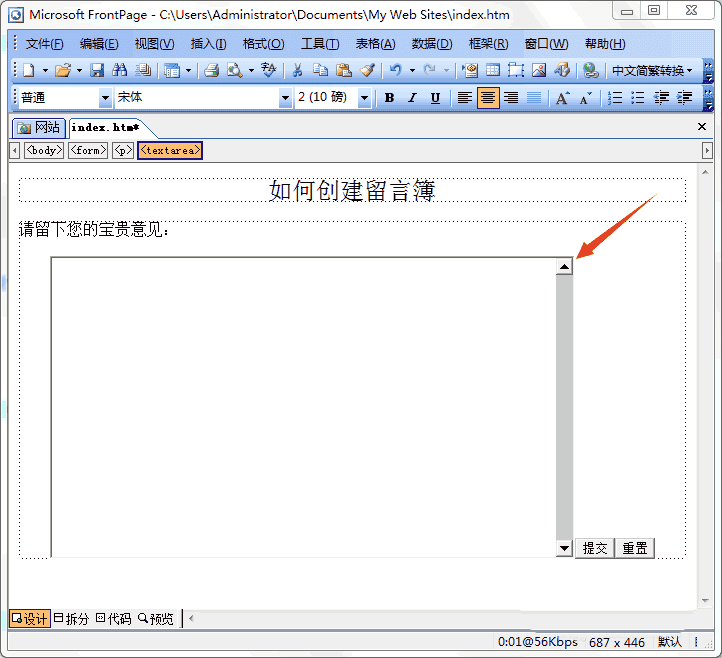The width and height of the screenshot is (722, 658).
Task: Click the 提交 submit button
Action: (594, 548)
